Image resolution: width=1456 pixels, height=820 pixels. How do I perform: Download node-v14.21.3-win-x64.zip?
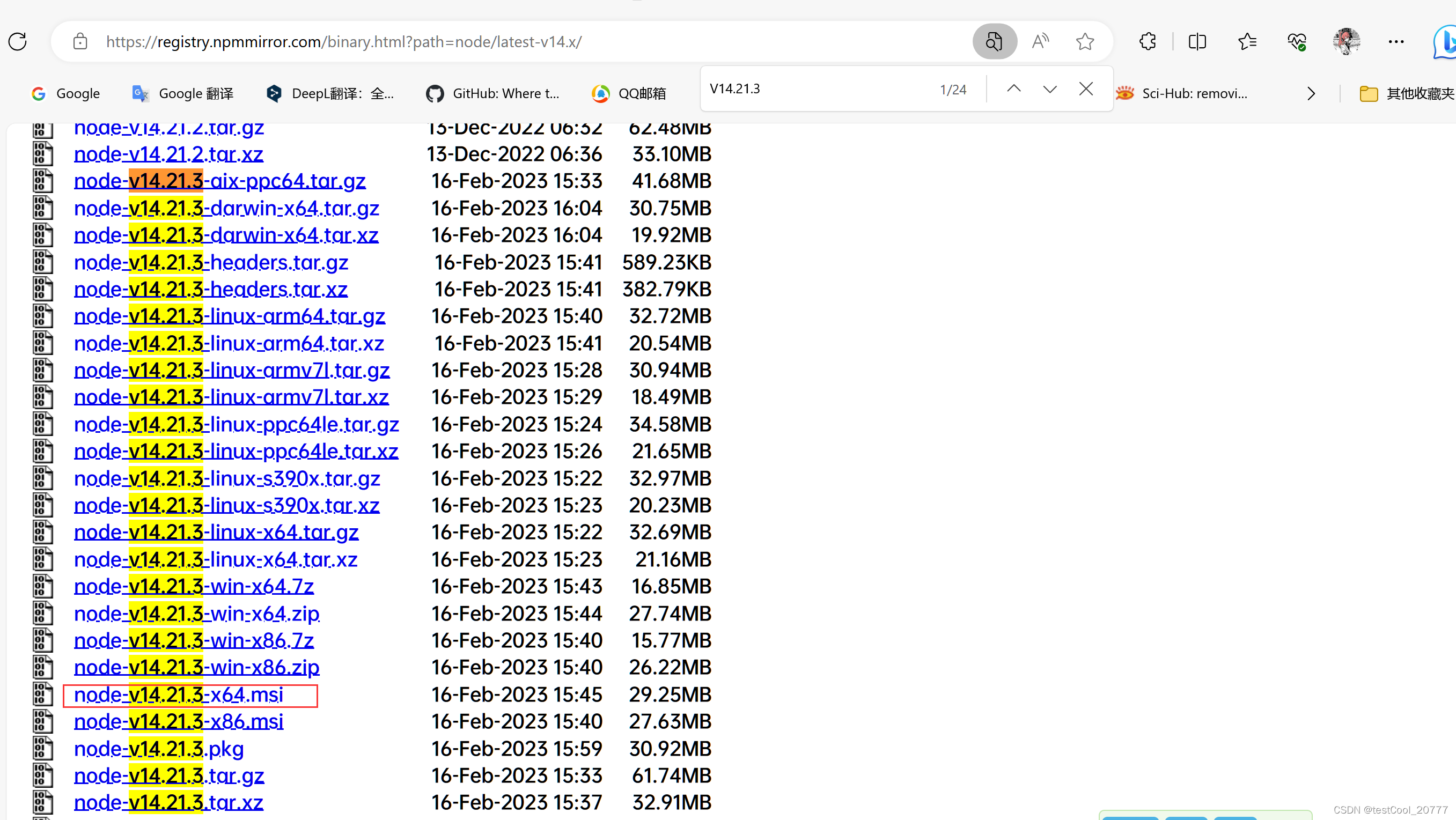tap(197, 613)
